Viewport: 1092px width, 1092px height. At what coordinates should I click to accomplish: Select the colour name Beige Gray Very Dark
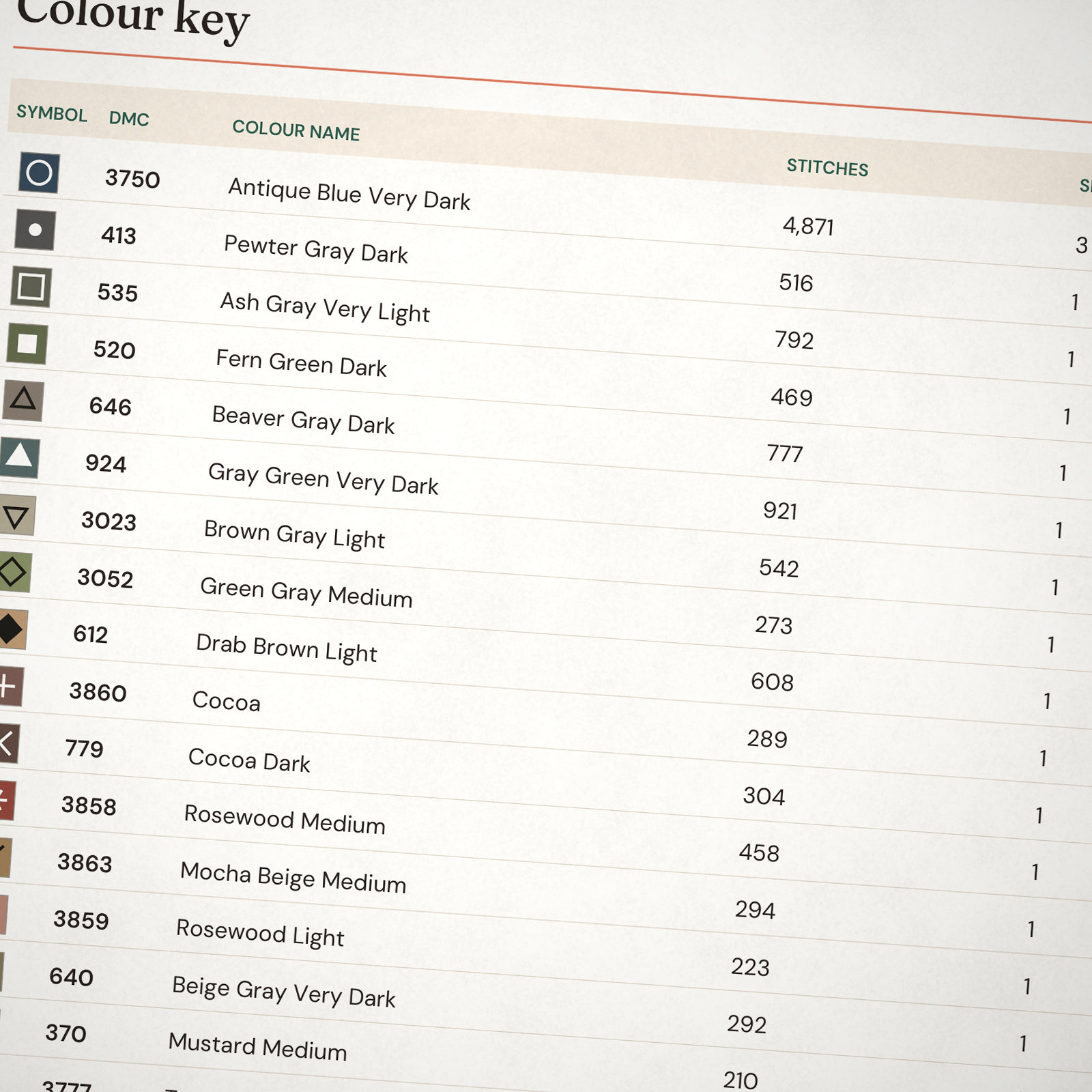284,992
